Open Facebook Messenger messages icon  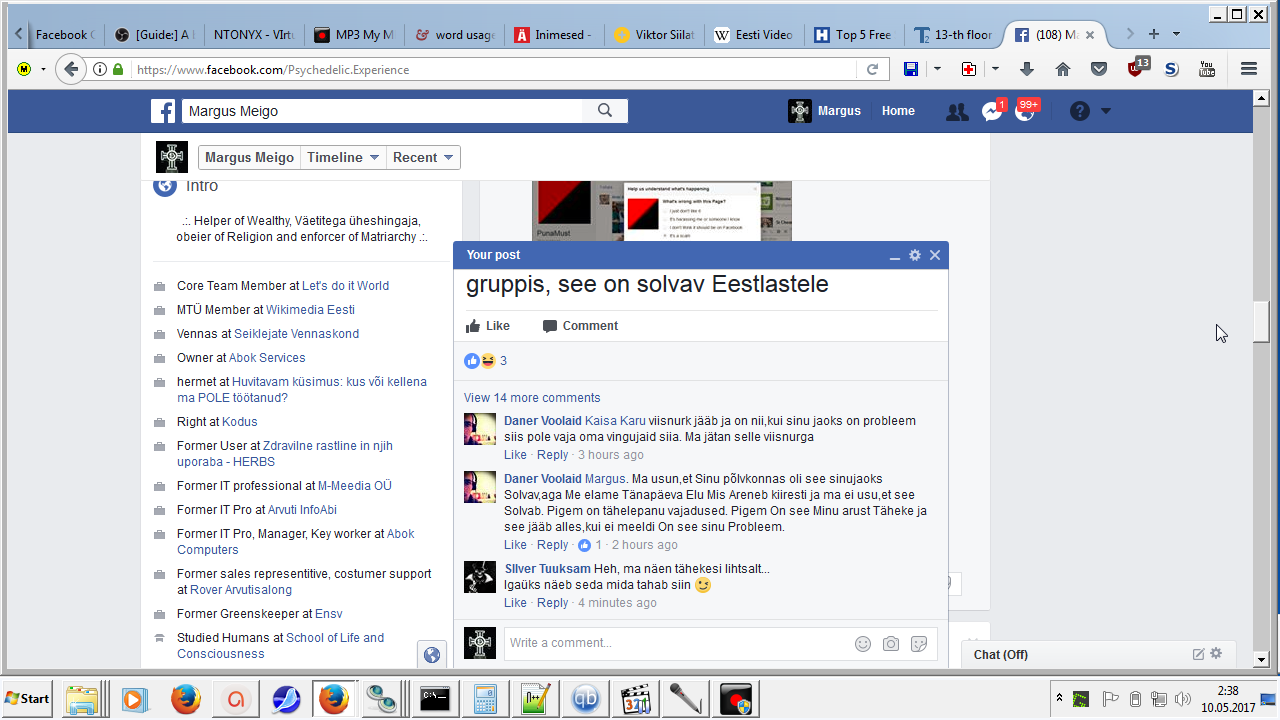point(992,112)
